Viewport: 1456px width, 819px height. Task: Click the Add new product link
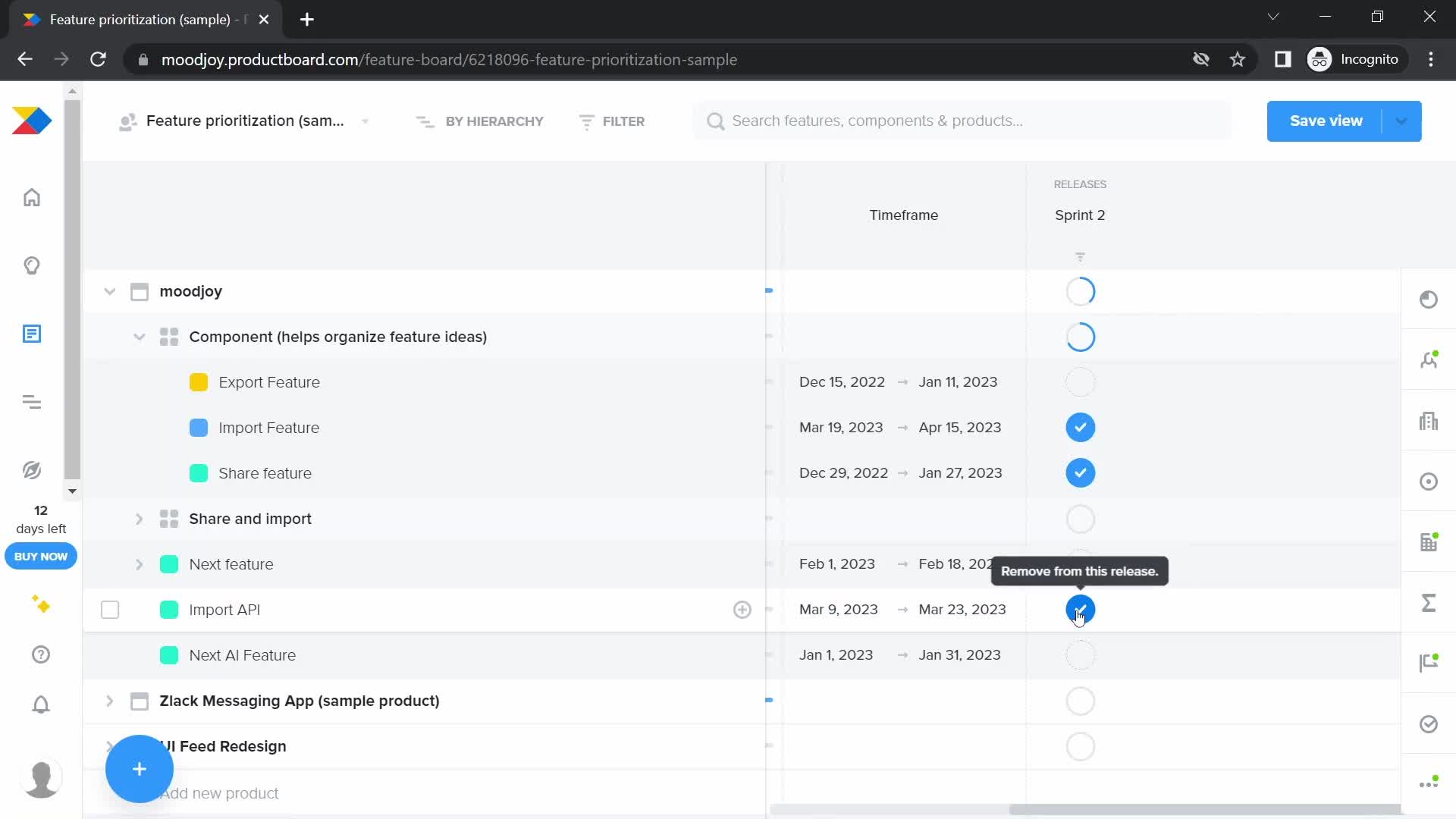point(220,793)
